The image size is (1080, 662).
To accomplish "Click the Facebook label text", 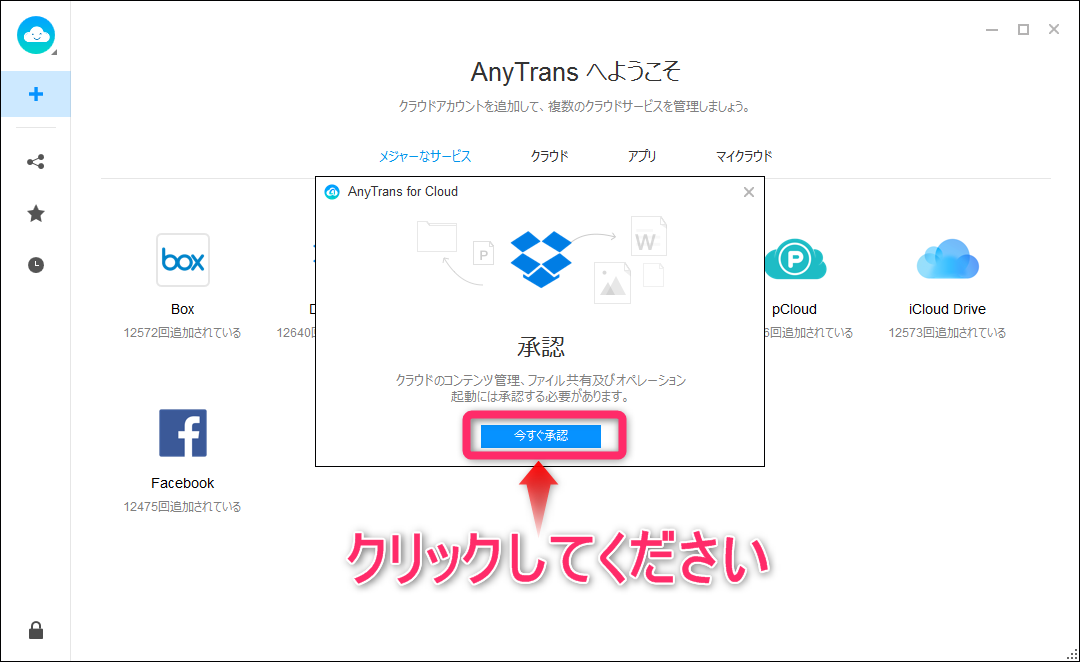I will pos(183,483).
